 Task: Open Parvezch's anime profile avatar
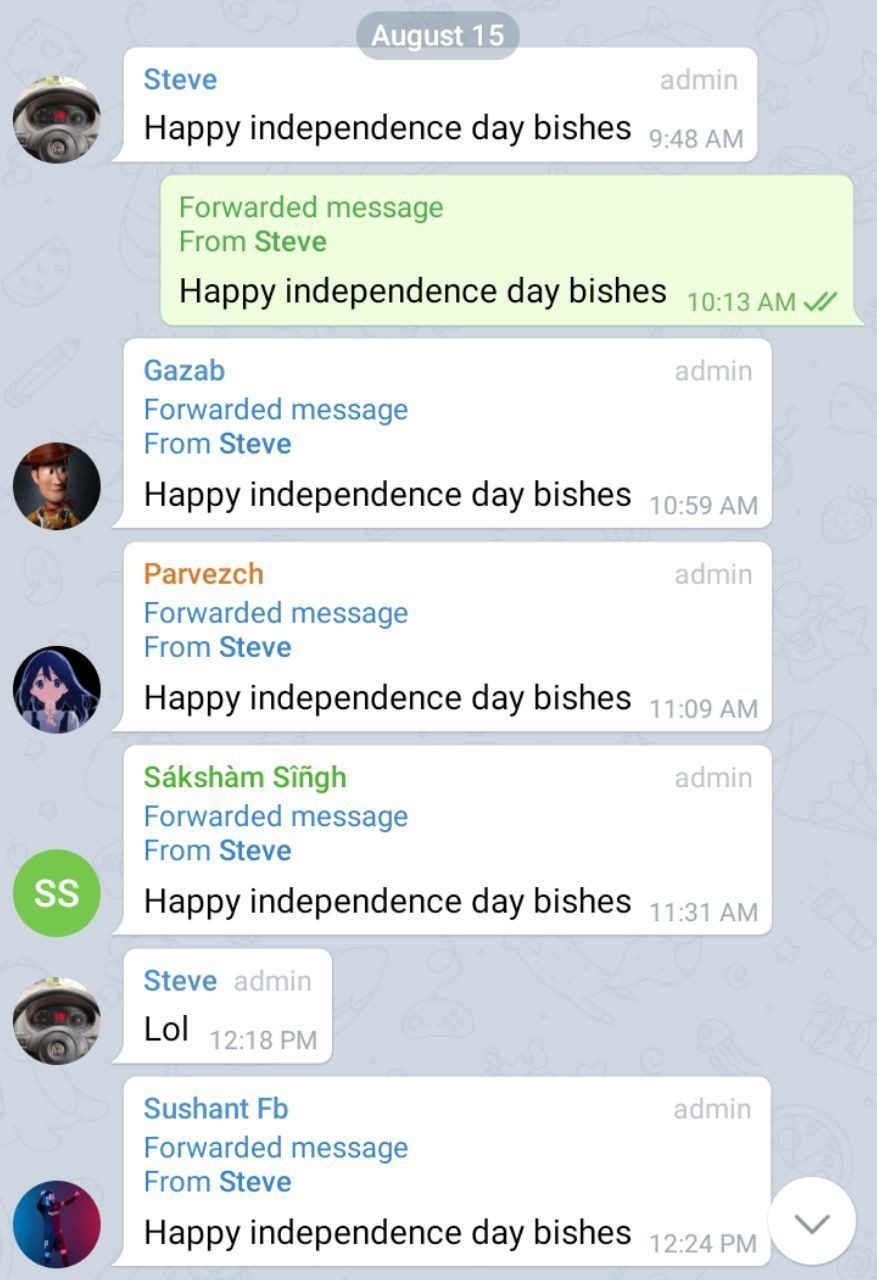57,689
